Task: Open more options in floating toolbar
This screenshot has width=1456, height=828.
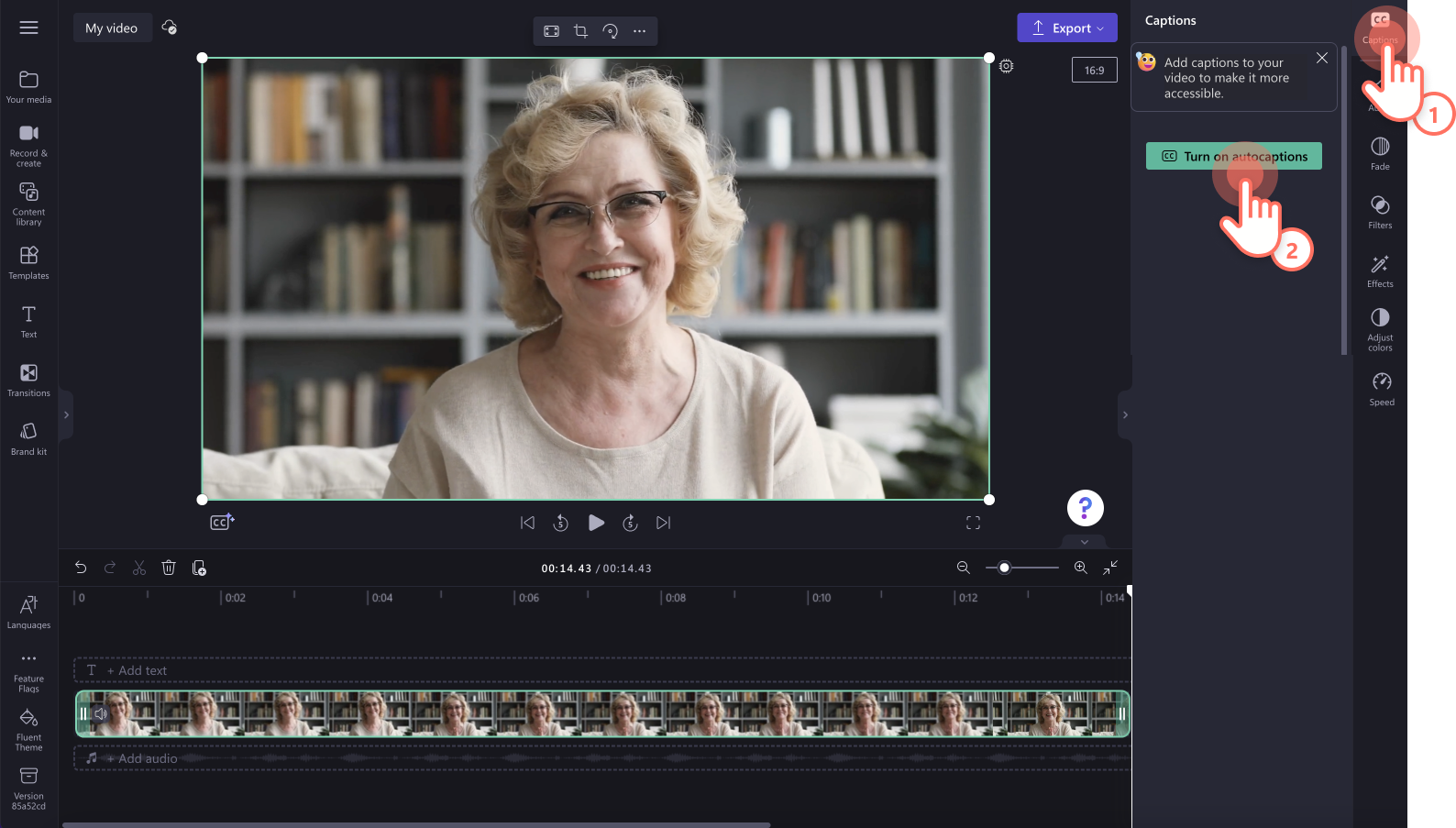Action: coord(639,31)
